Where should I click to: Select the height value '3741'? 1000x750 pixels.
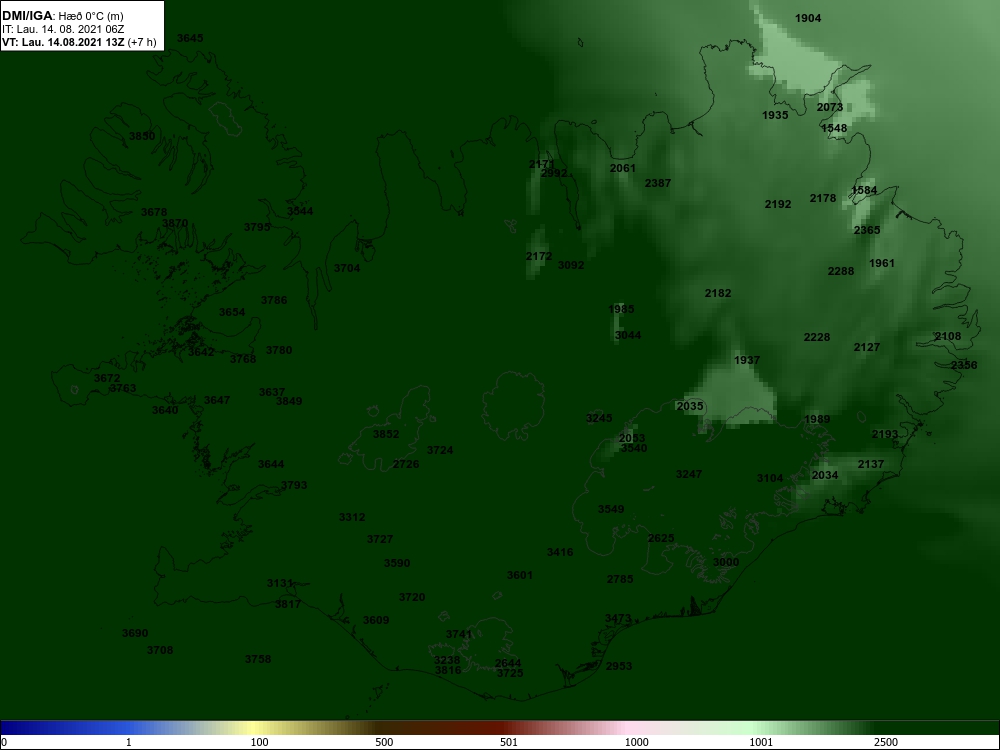click(459, 634)
